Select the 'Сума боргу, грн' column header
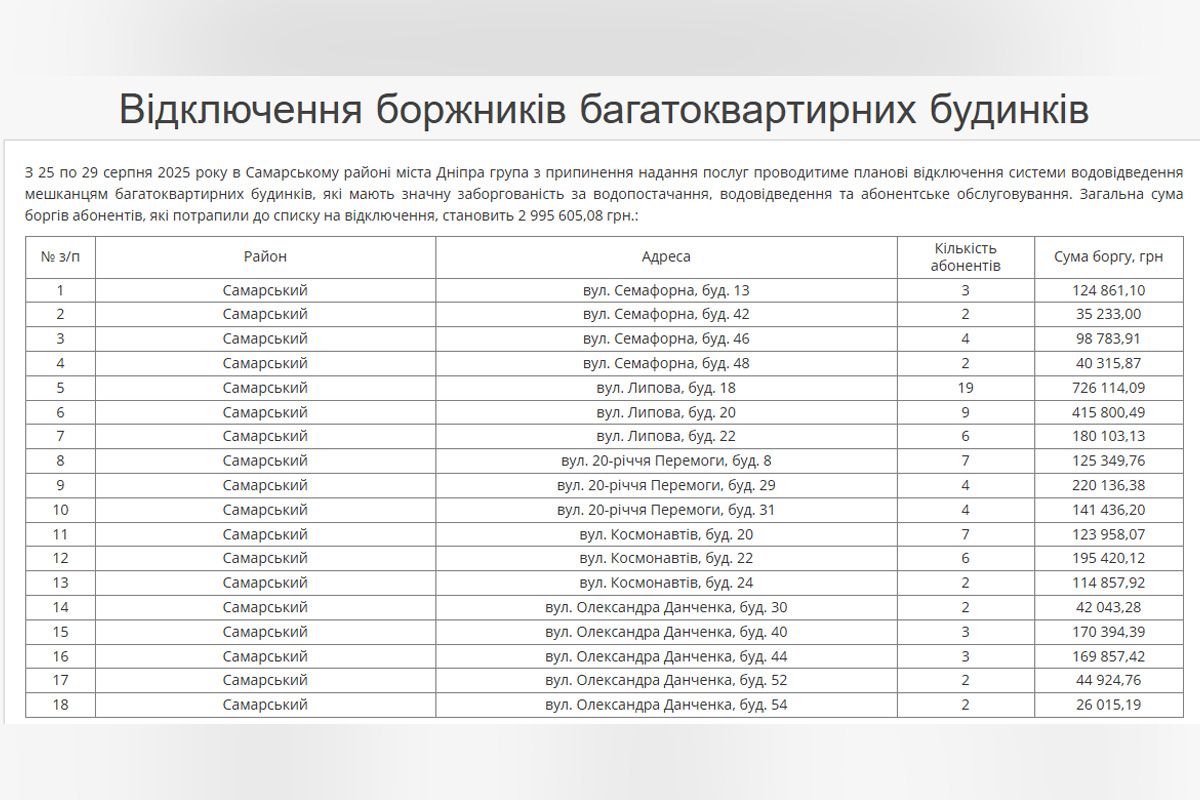The image size is (1200, 800). pos(1108,257)
